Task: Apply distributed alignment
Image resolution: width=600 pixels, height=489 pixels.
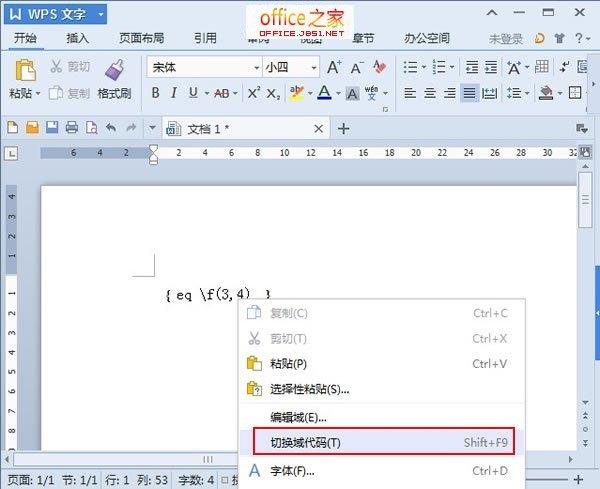Action: [x=489, y=93]
